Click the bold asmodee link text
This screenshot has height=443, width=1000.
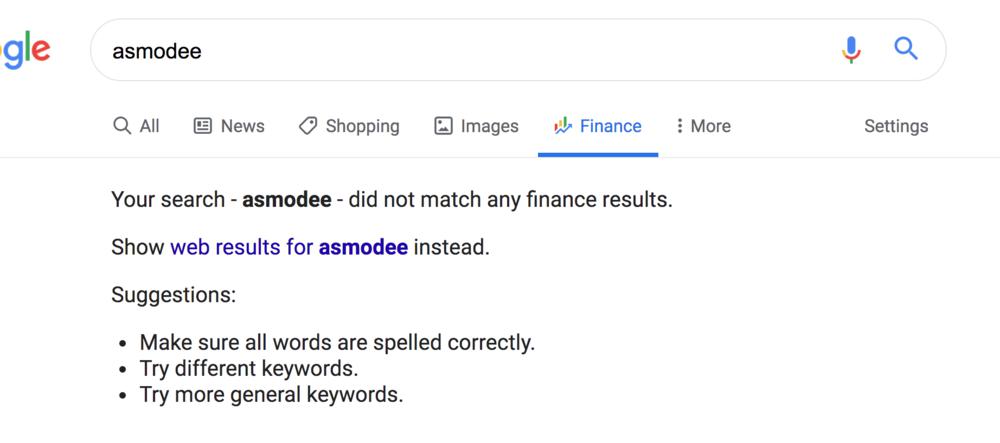(x=363, y=247)
